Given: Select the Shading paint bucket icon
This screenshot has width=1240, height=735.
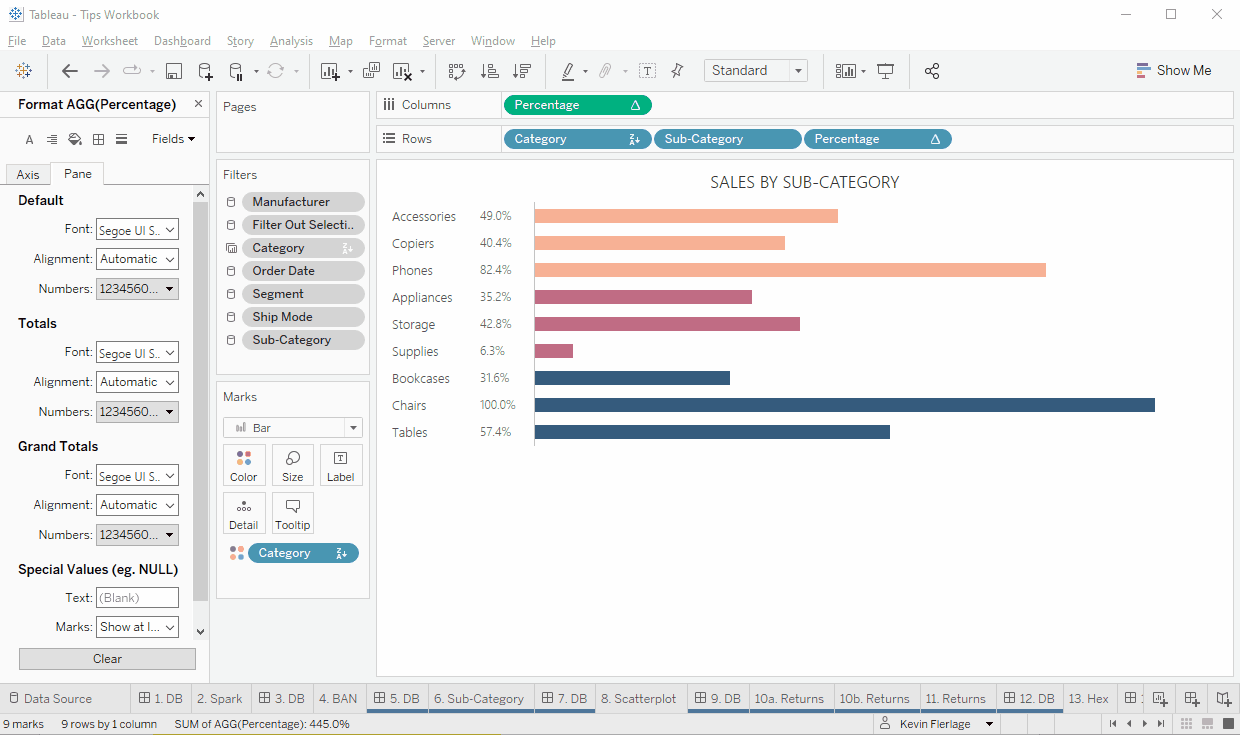Looking at the screenshot, I should [x=75, y=139].
